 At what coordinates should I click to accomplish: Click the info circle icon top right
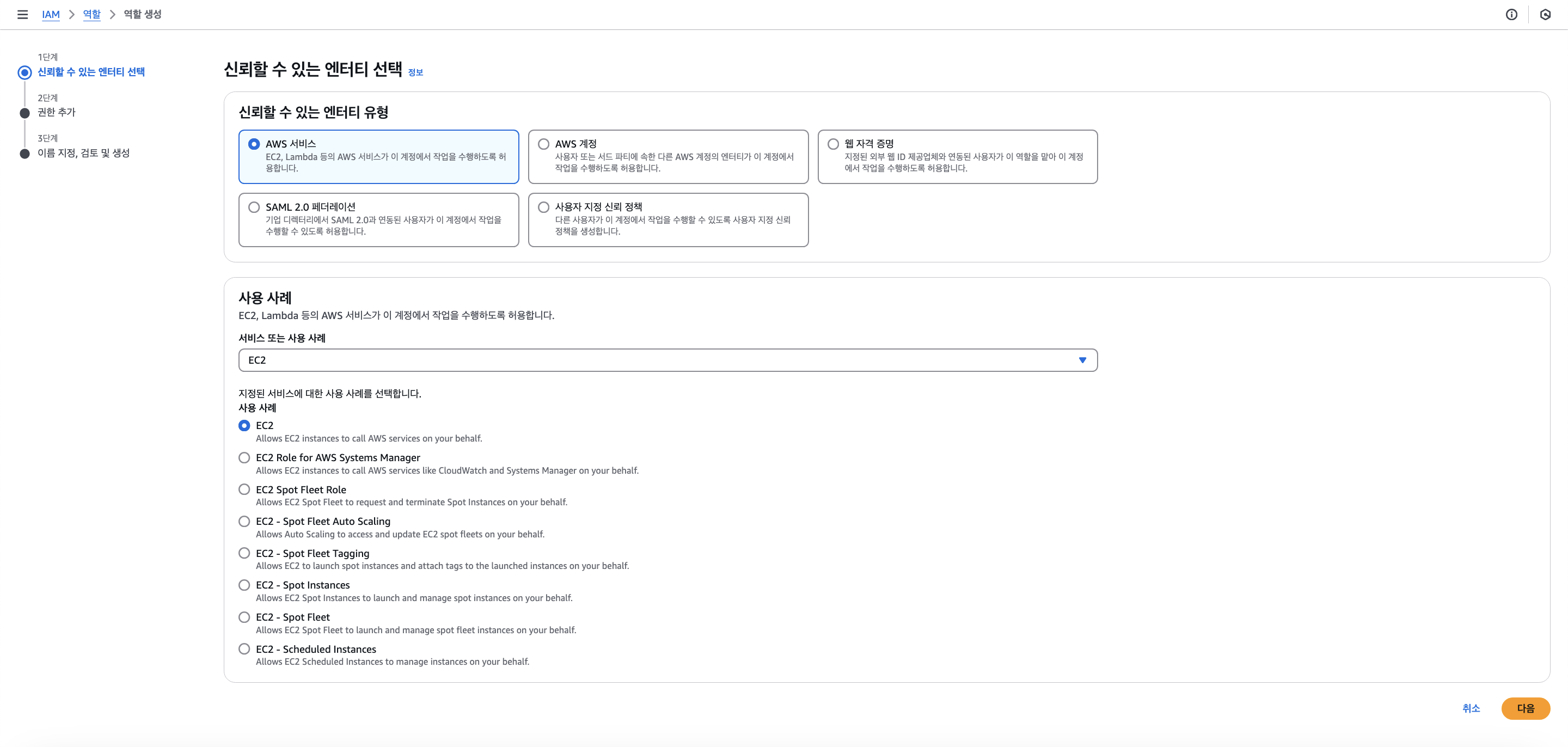(1511, 15)
